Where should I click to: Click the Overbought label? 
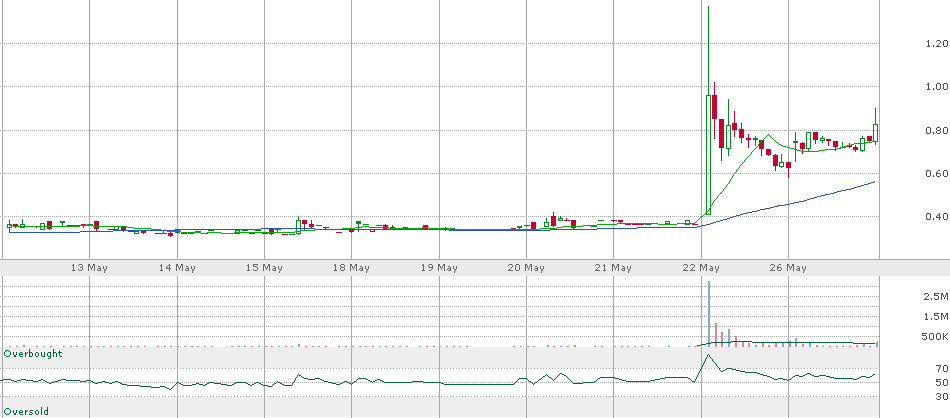tap(33, 353)
